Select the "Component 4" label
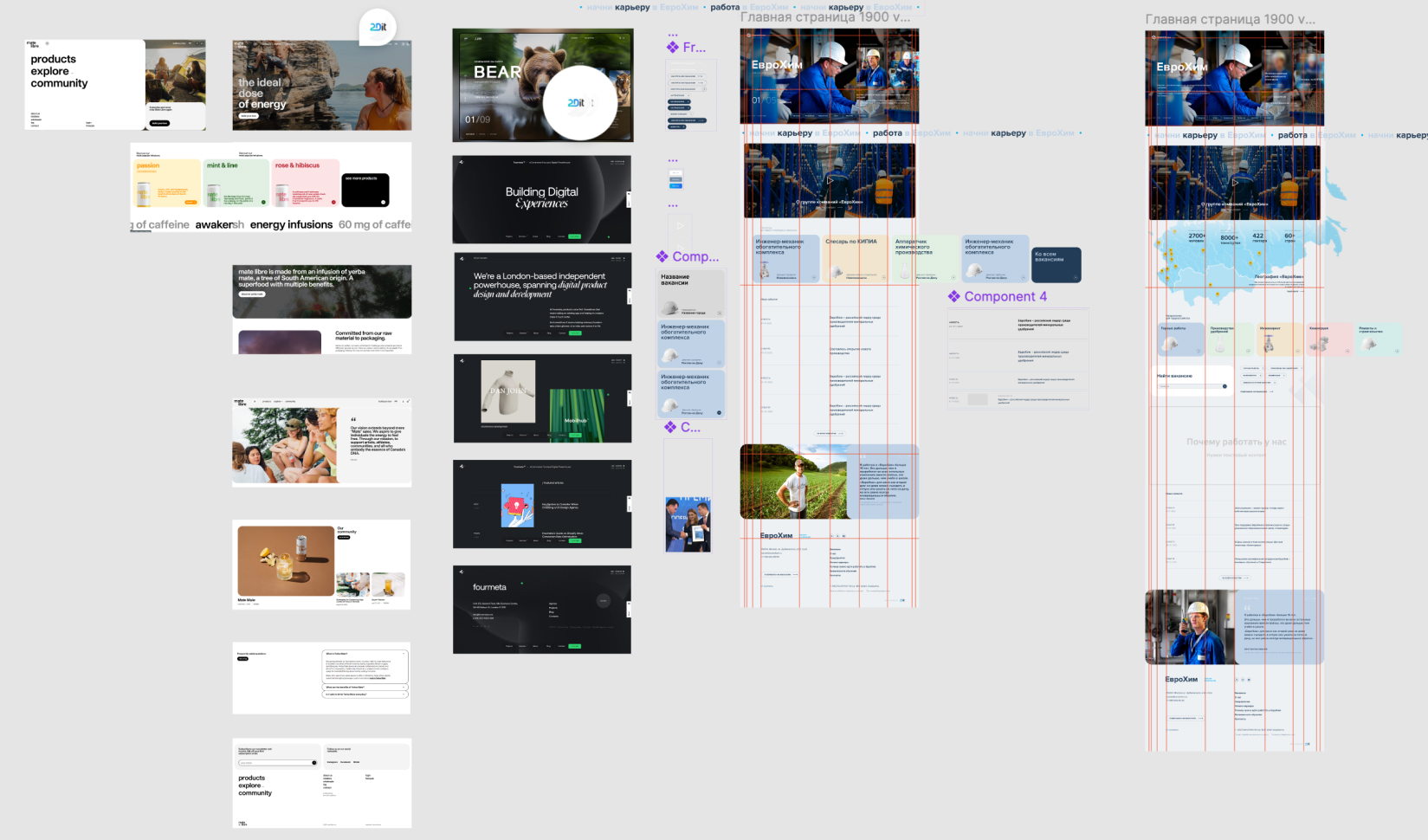The height and width of the screenshot is (840, 1428). [1005, 296]
